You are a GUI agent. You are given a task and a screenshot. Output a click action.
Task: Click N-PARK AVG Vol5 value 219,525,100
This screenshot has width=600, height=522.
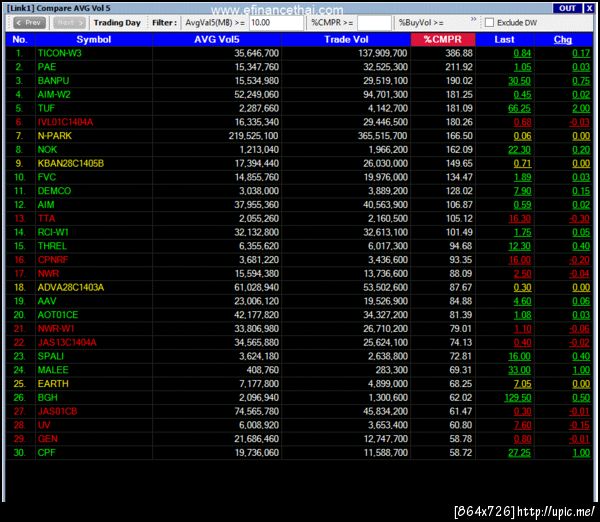(254, 136)
